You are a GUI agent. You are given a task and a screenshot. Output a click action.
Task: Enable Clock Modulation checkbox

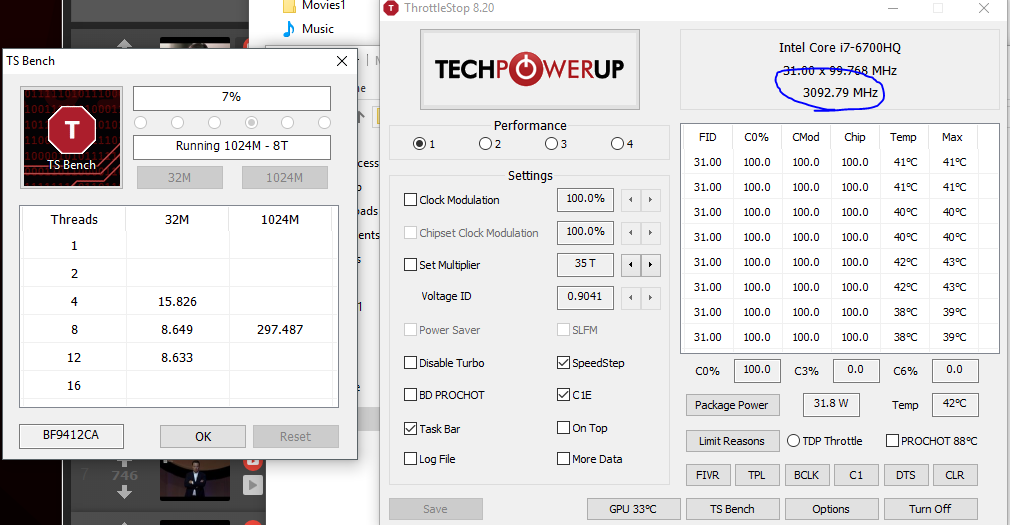(410, 200)
